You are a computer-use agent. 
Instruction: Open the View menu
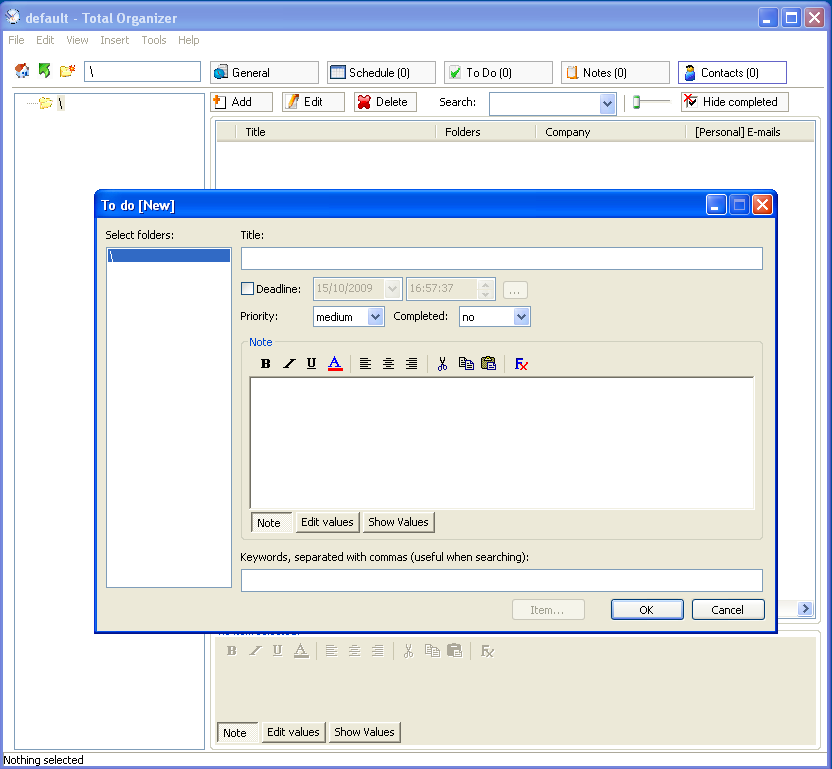pyautogui.click(x=77, y=40)
